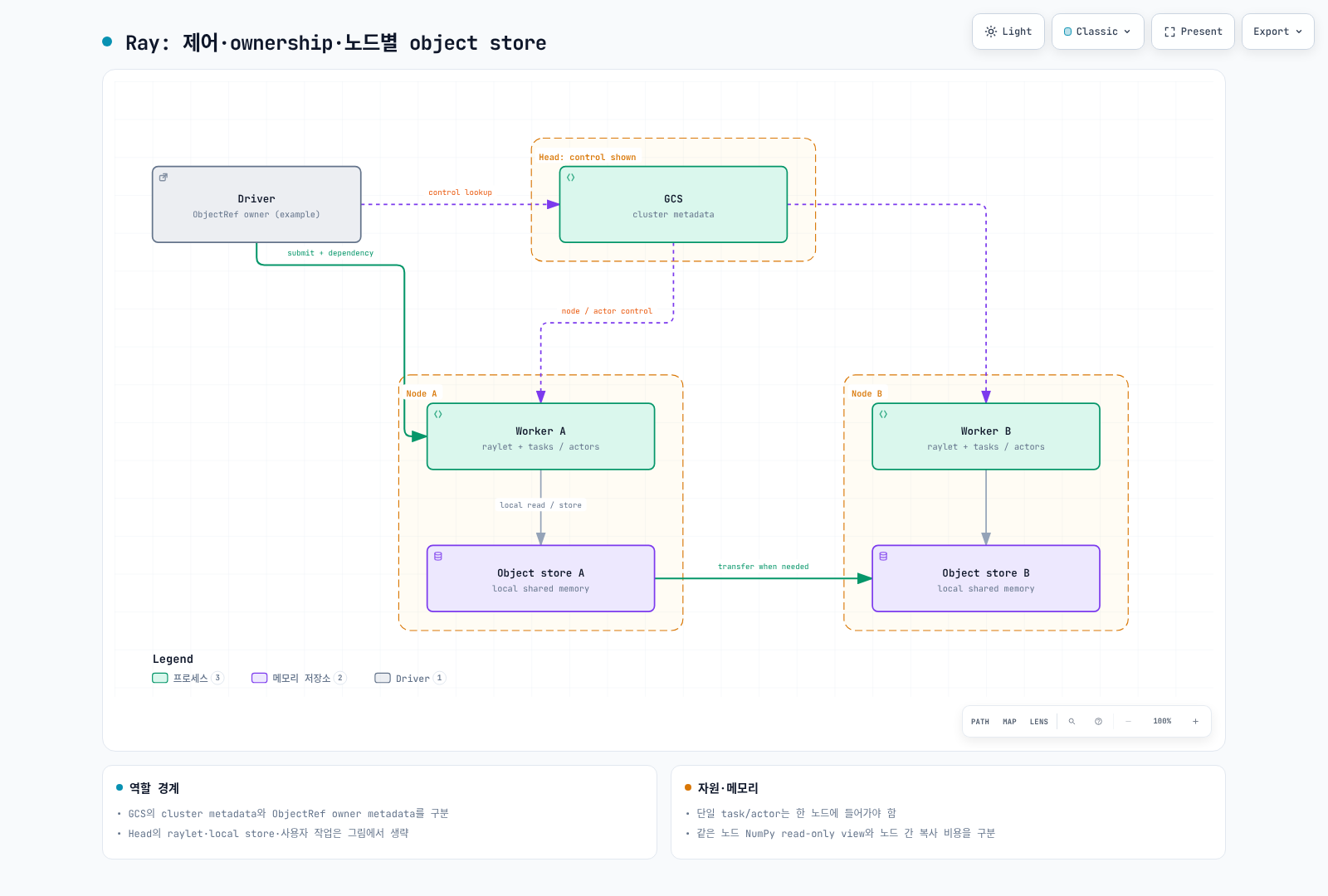Select the Object store B node
The height and width of the screenshot is (896, 1328).
coord(986,578)
